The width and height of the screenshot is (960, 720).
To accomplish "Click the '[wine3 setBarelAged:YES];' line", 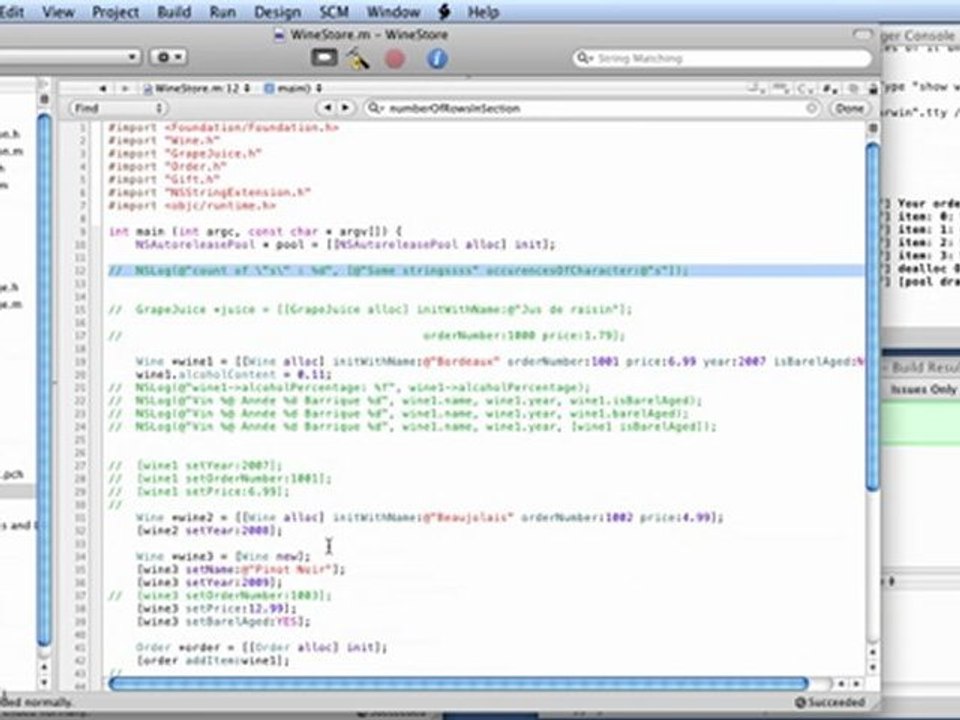I will (x=223, y=621).
